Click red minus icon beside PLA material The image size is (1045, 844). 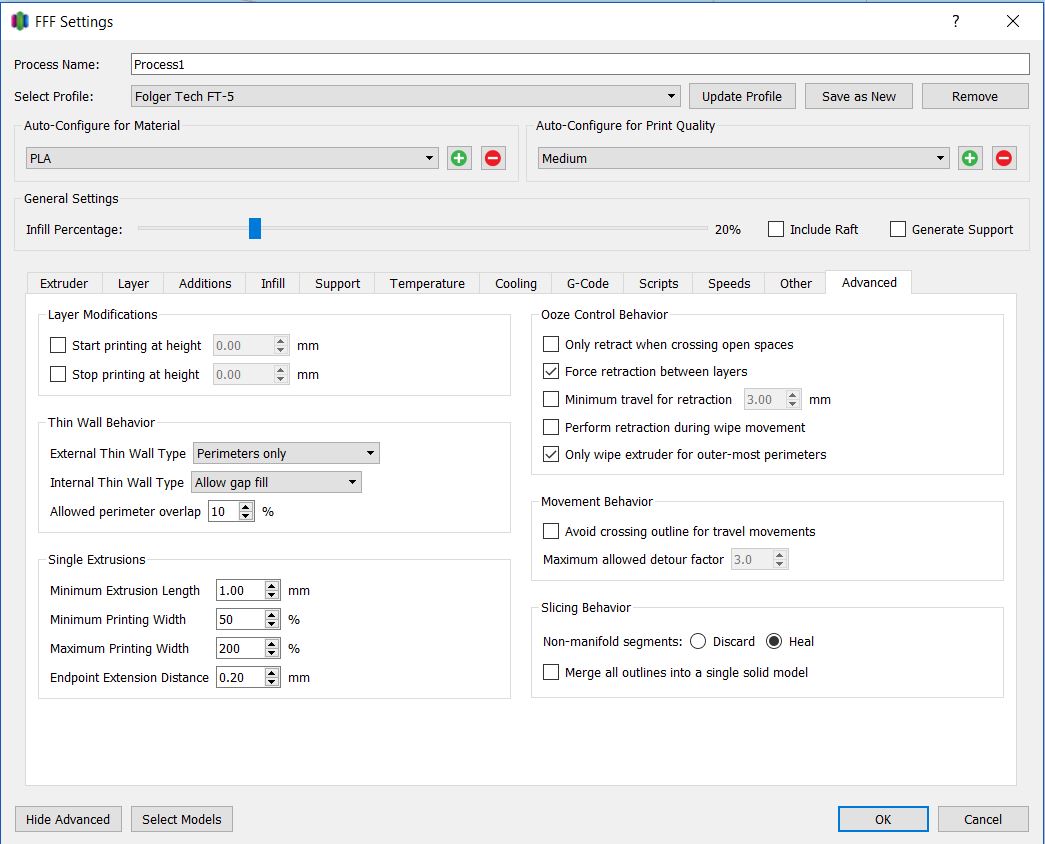(493, 158)
